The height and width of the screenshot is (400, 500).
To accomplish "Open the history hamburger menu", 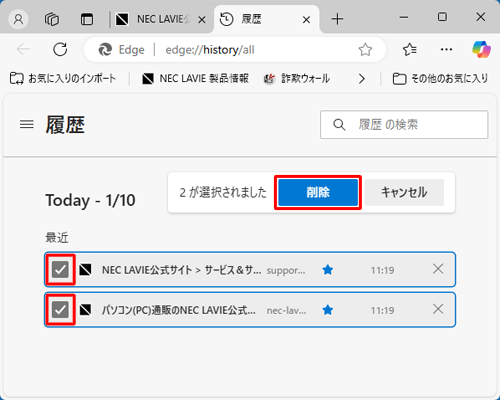I will point(27,125).
